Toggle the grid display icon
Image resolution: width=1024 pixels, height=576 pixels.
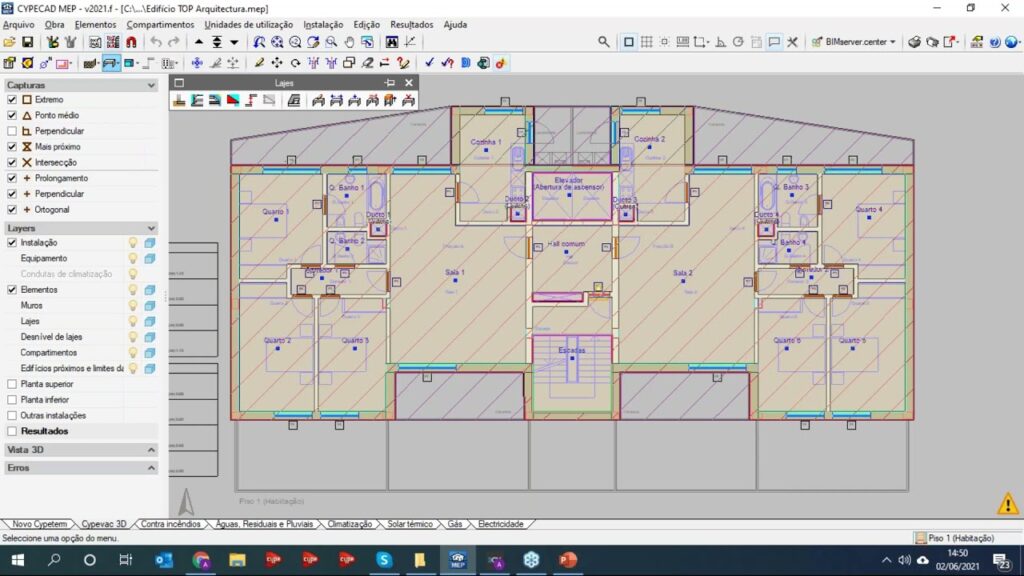[647, 42]
